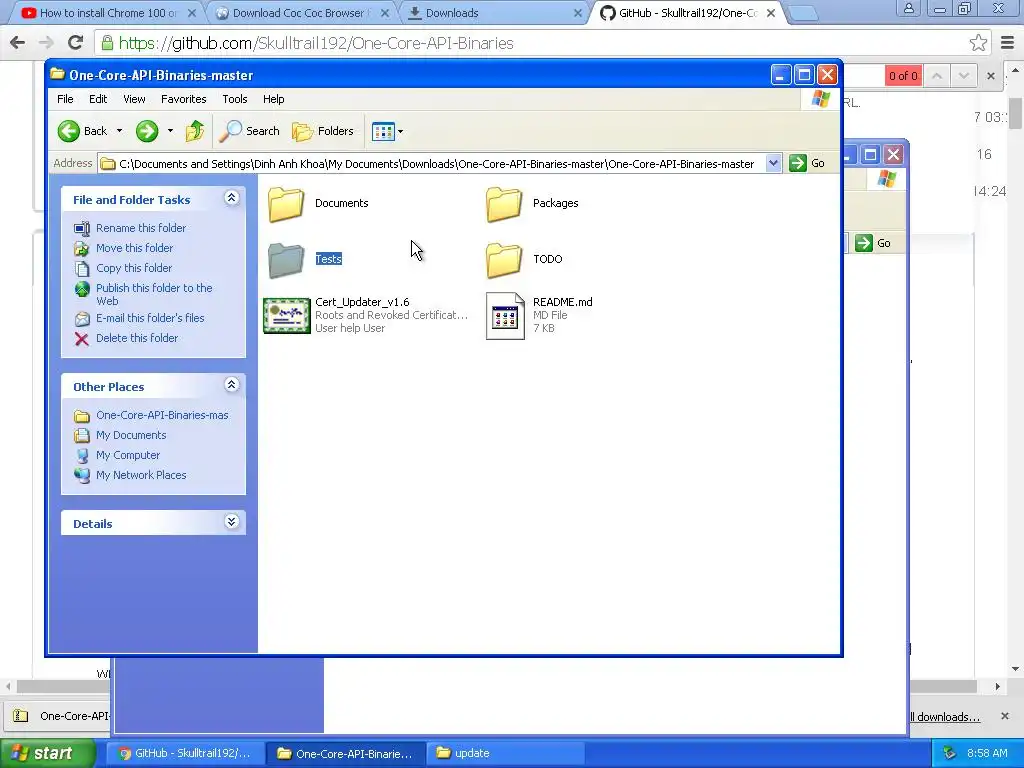Click E-mail this folder's files

(150, 318)
